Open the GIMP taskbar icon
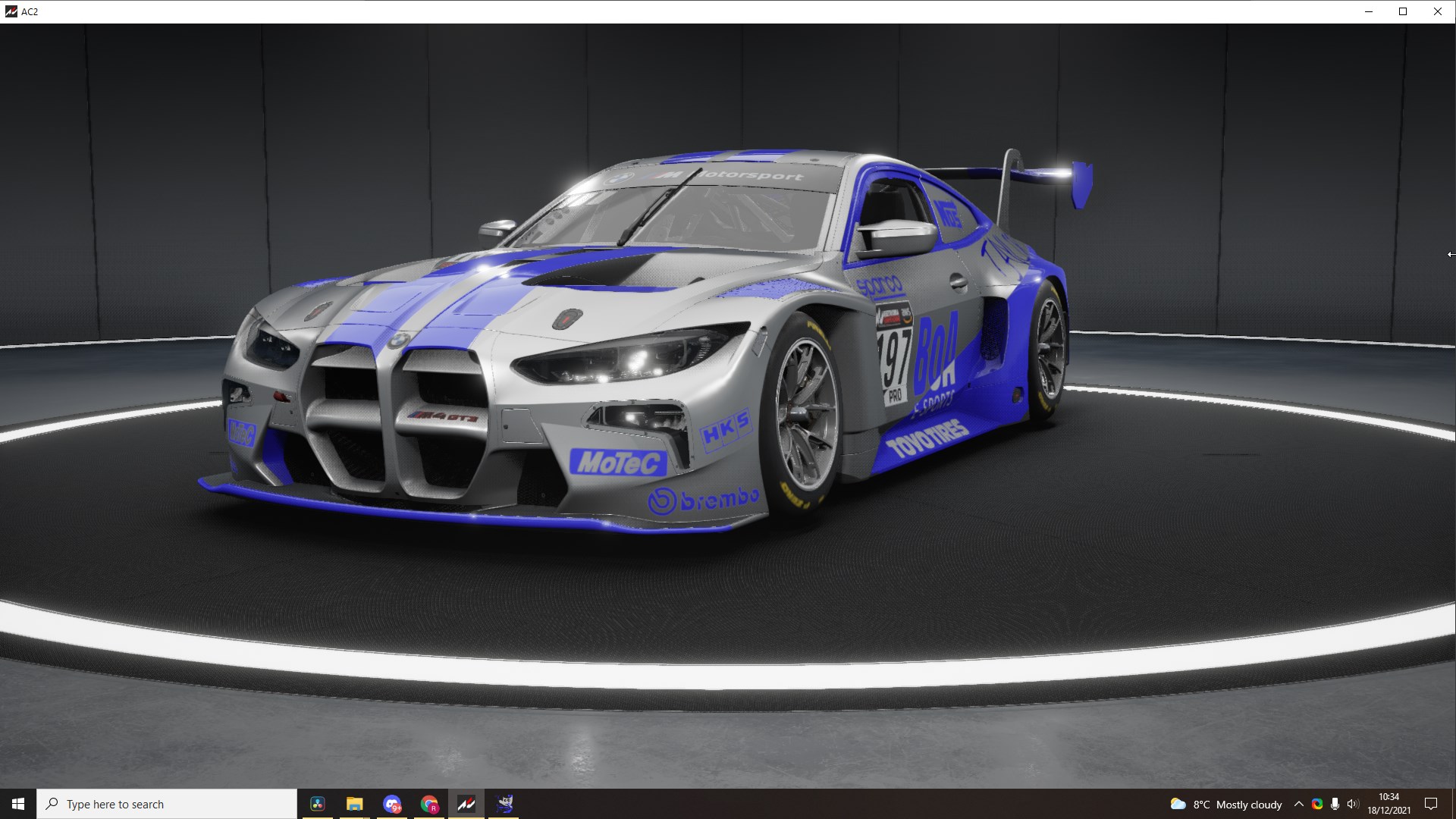The image size is (1456, 819). 504,804
